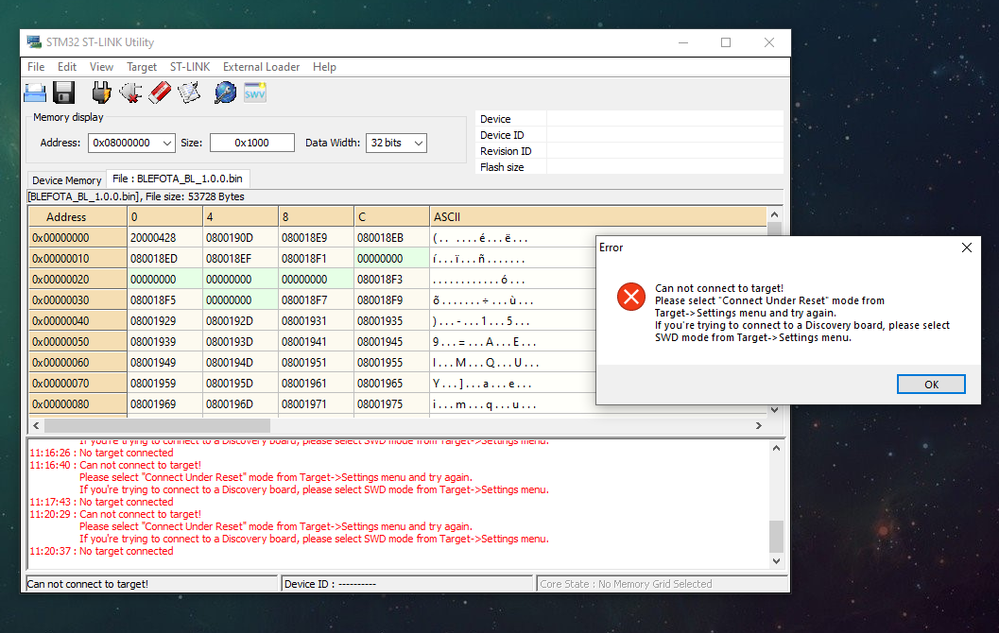Click the Revision ID info field

(665, 151)
